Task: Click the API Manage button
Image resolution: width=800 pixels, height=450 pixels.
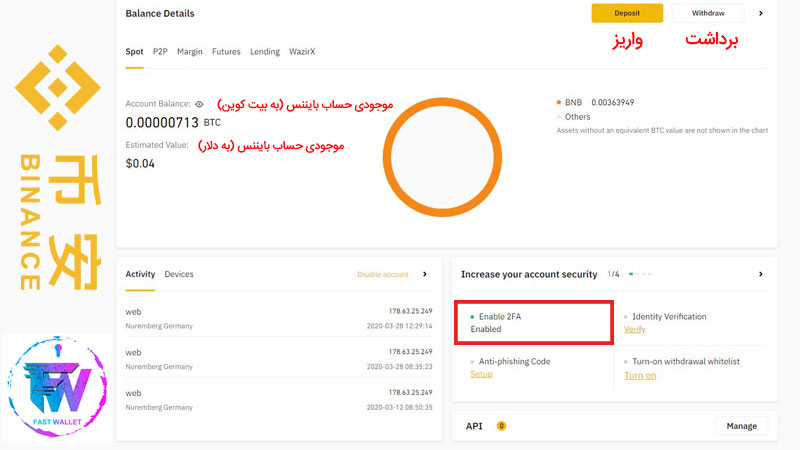Action: (741, 426)
